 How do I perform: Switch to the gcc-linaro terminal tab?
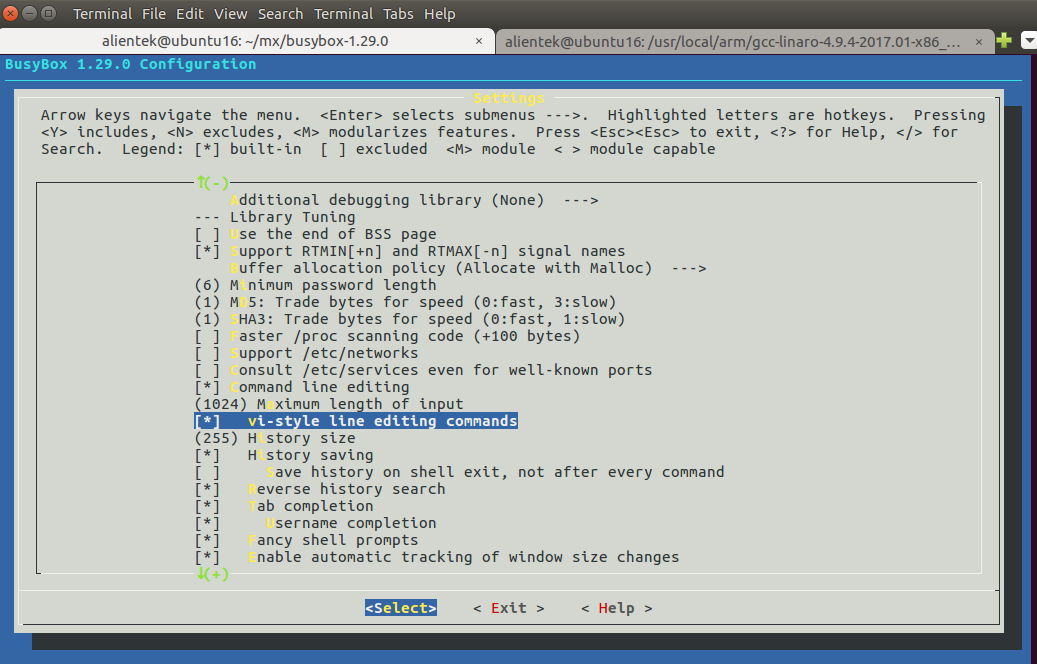733,42
